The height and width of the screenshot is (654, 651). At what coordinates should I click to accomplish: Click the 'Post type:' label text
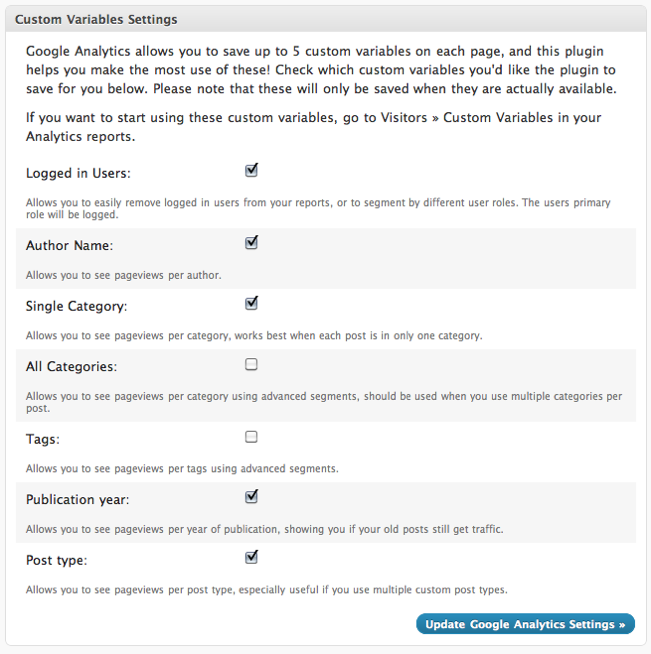pos(56,560)
